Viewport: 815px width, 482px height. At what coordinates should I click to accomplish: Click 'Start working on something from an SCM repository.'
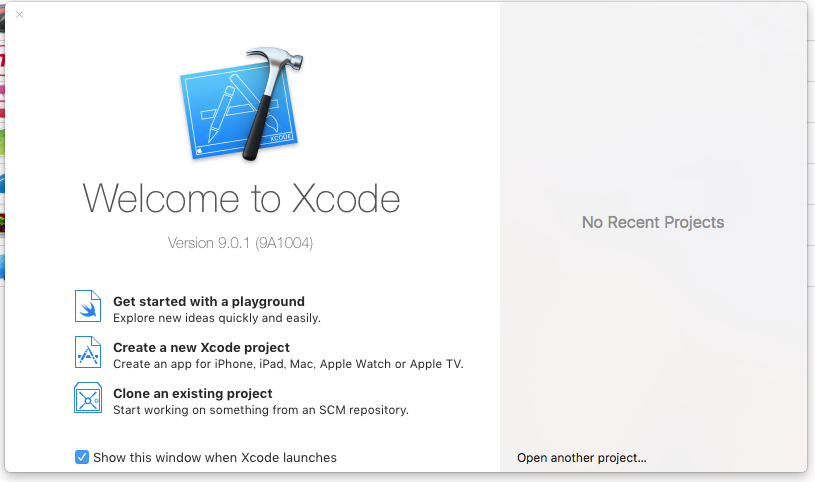point(261,410)
